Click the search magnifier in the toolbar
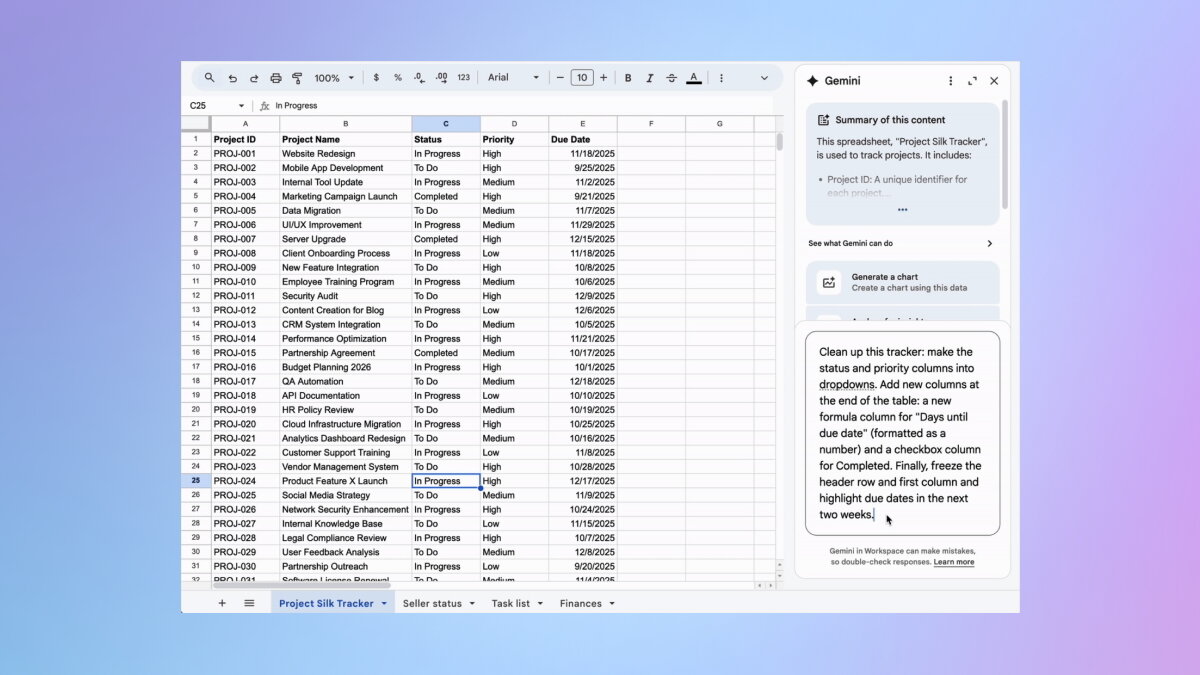The width and height of the screenshot is (1200, 675). click(x=209, y=78)
